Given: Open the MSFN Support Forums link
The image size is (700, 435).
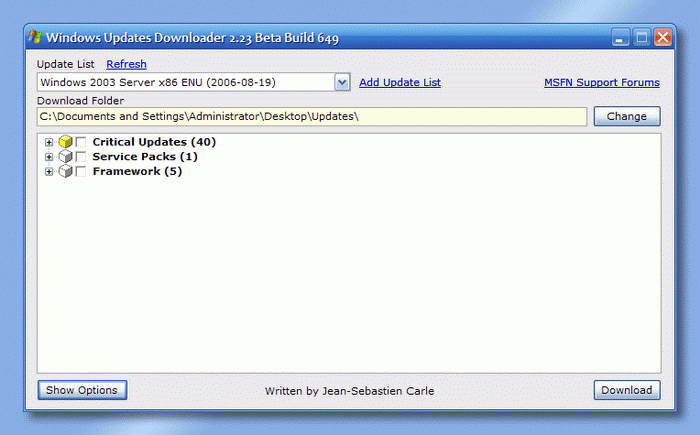Looking at the screenshot, I should click(x=602, y=82).
